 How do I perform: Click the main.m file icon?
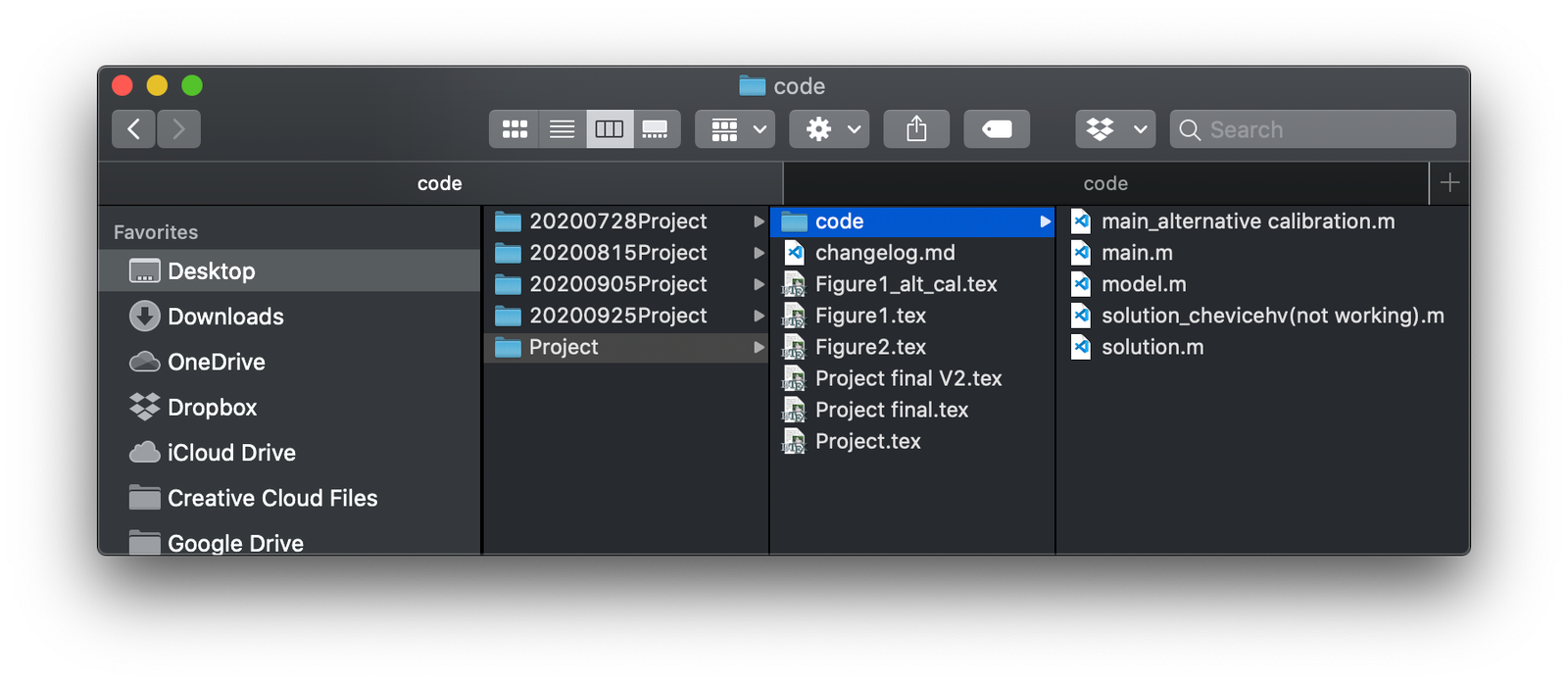(1081, 253)
